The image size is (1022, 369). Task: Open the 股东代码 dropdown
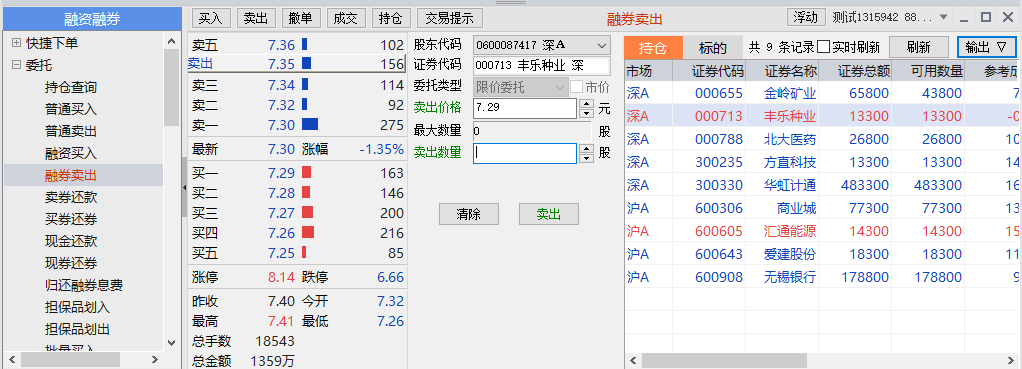pos(542,46)
